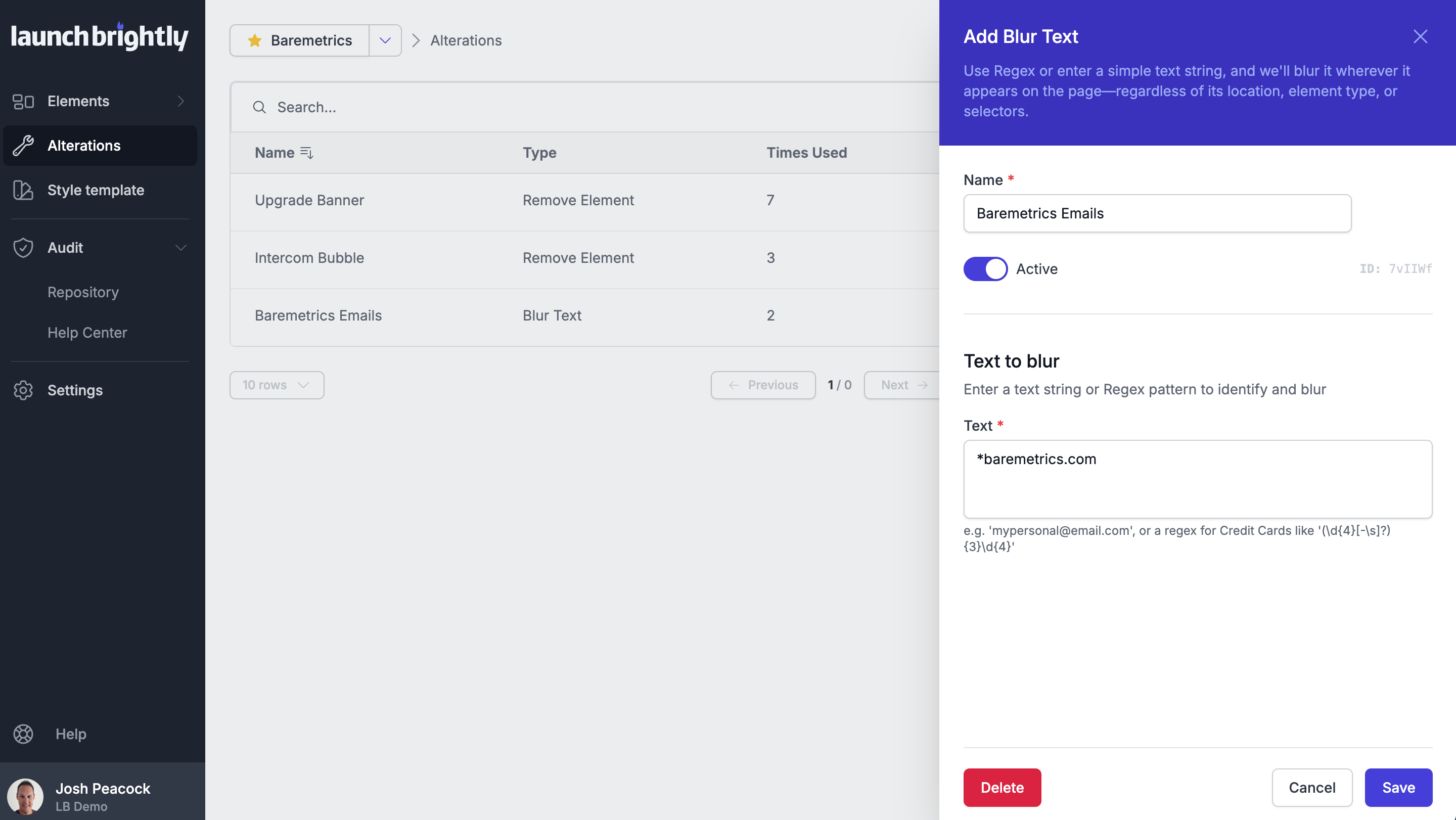Open the Style template menu item

point(100,190)
